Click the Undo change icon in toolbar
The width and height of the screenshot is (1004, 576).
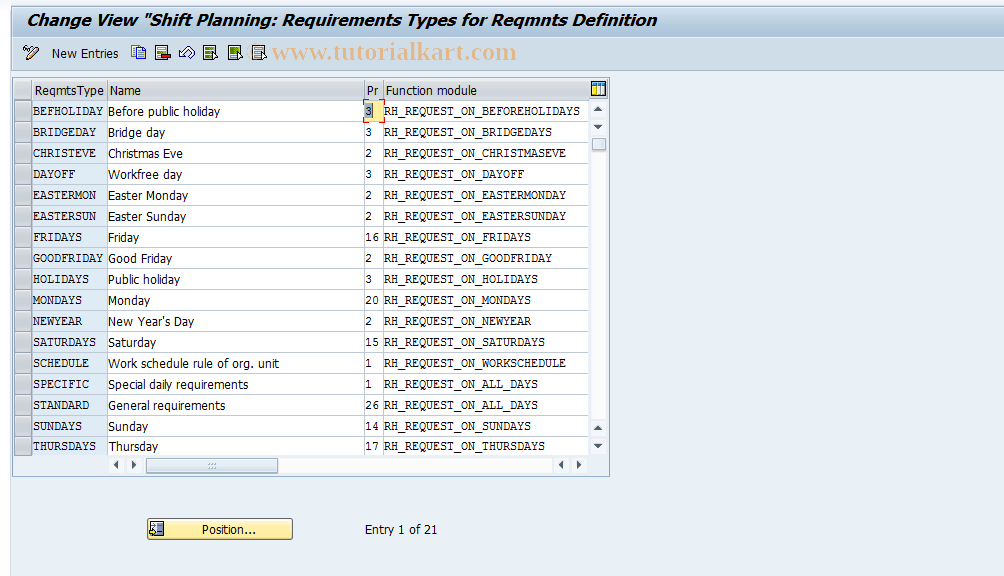186,52
